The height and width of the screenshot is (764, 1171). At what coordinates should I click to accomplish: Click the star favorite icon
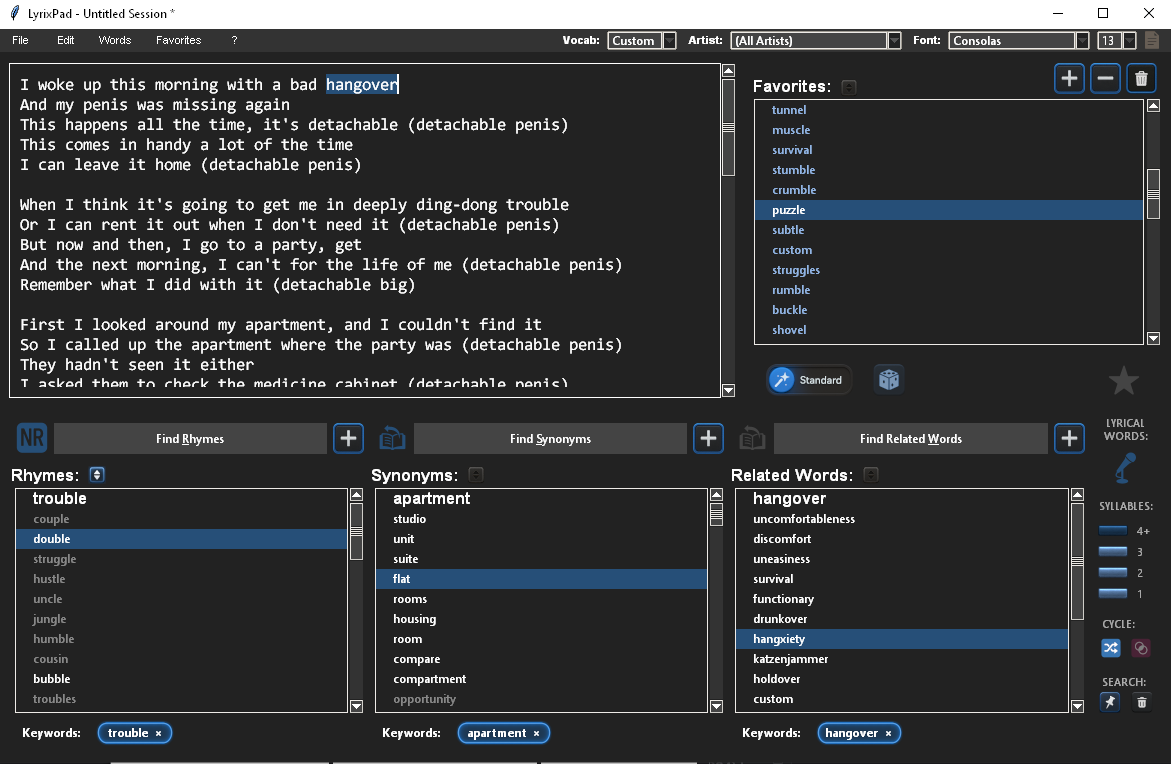[x=1123, y=380]
